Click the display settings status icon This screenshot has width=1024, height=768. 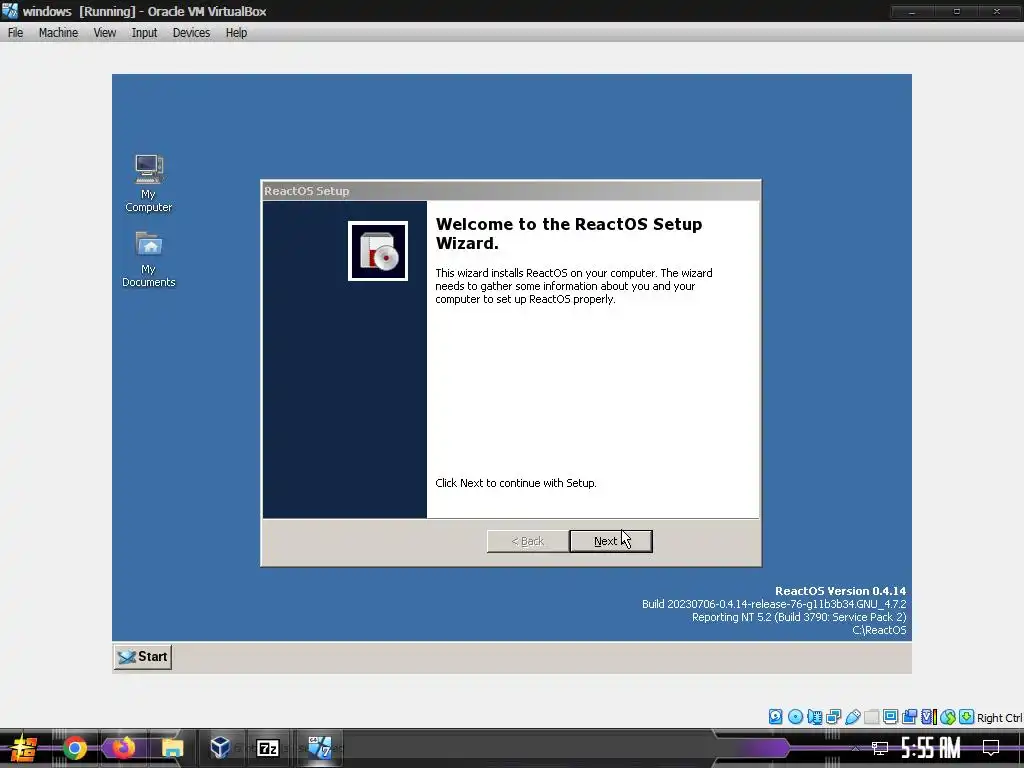tap(890, 716)
